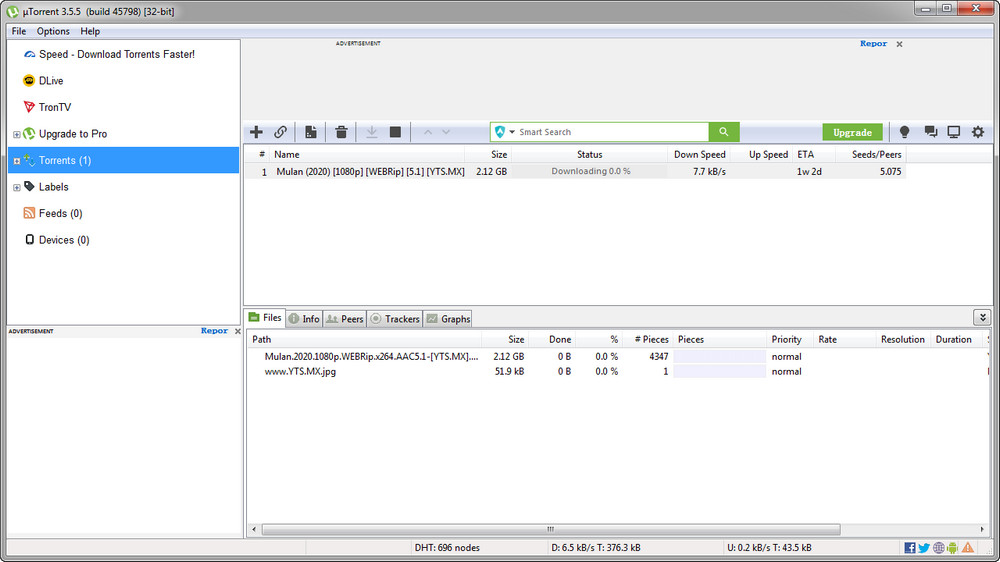Select Feeds (0) in sidebar
Viewport: 1000px width, 562px height.
[61, 213]
